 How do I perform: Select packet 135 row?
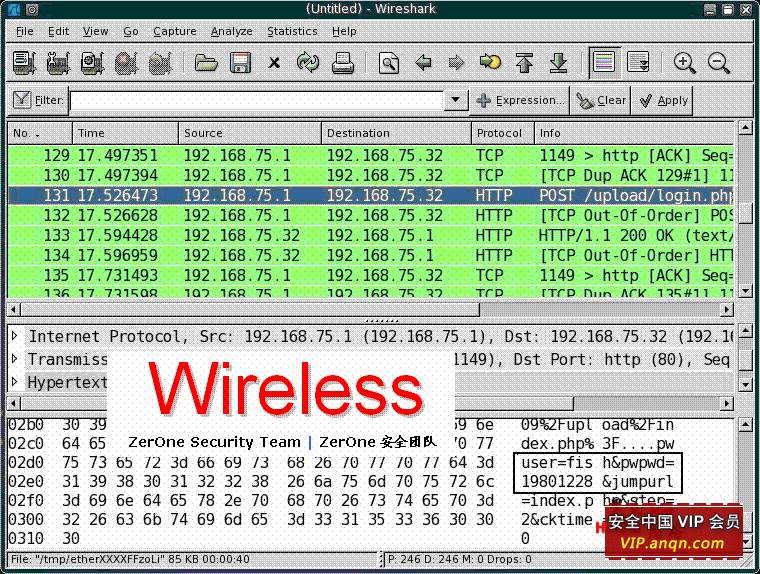[x=371, y=275]
